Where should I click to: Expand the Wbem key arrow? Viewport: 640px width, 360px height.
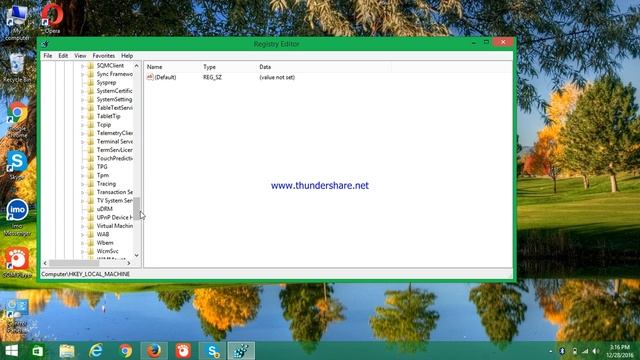click(82, 243)
